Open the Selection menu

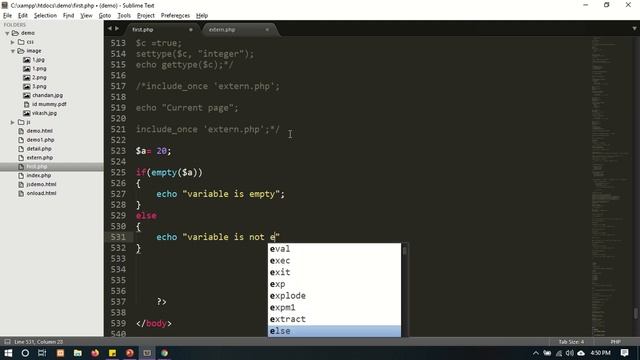pos(45,16)
